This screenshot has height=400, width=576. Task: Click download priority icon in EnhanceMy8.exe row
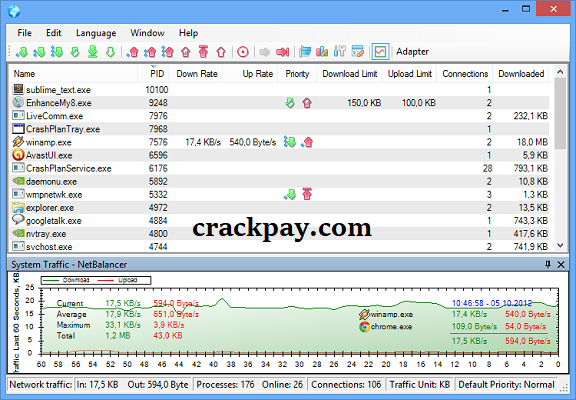pyautogui.click(x=290, y=103)
